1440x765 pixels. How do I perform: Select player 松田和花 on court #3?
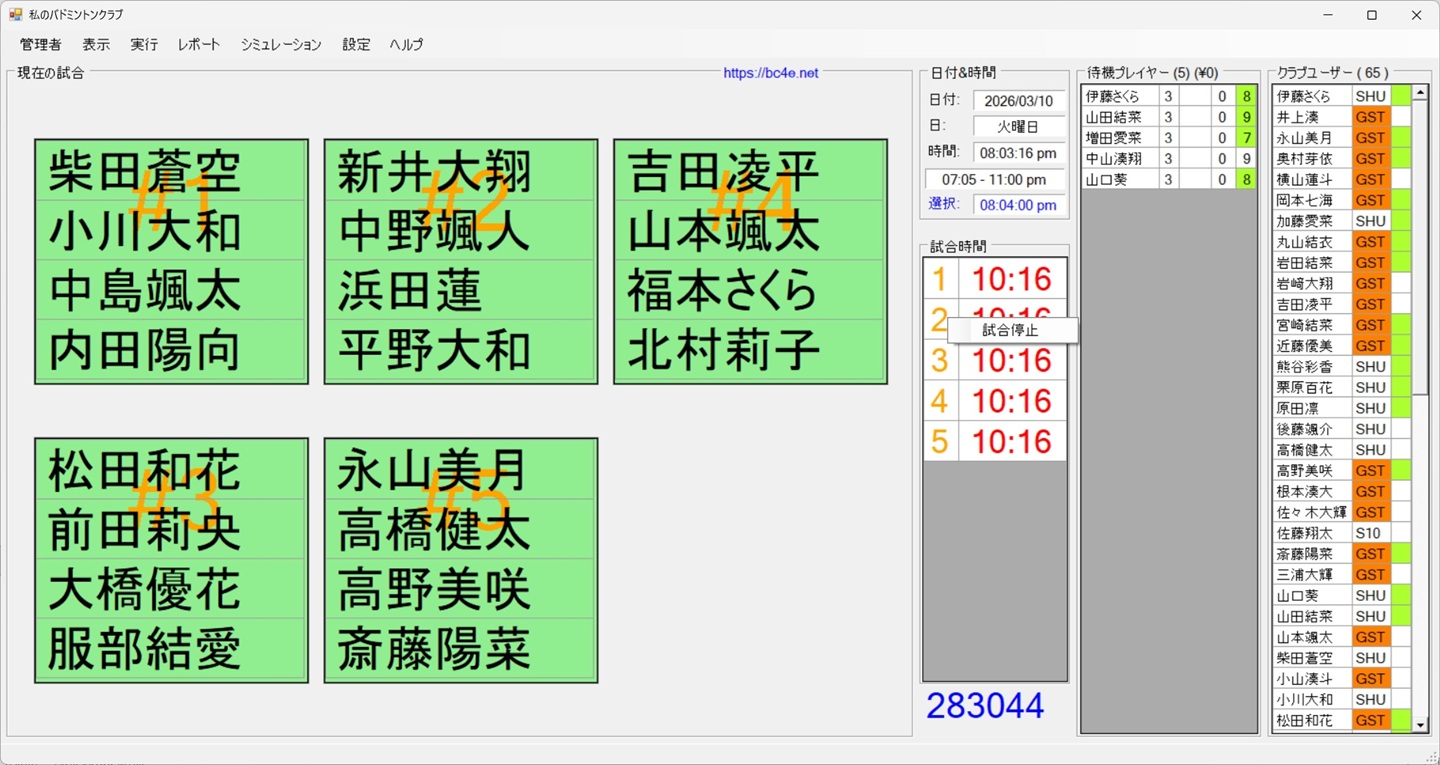[171, 470]
